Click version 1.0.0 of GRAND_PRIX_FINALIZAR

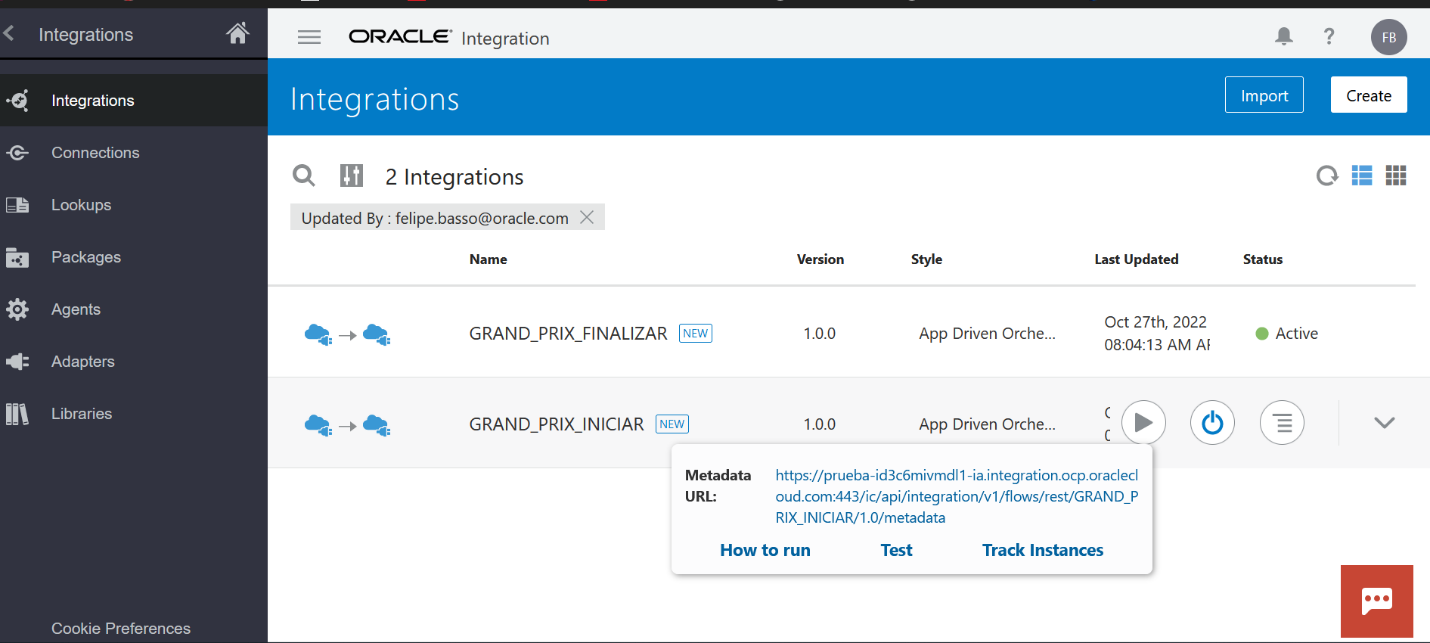click(x=819, y=334)
